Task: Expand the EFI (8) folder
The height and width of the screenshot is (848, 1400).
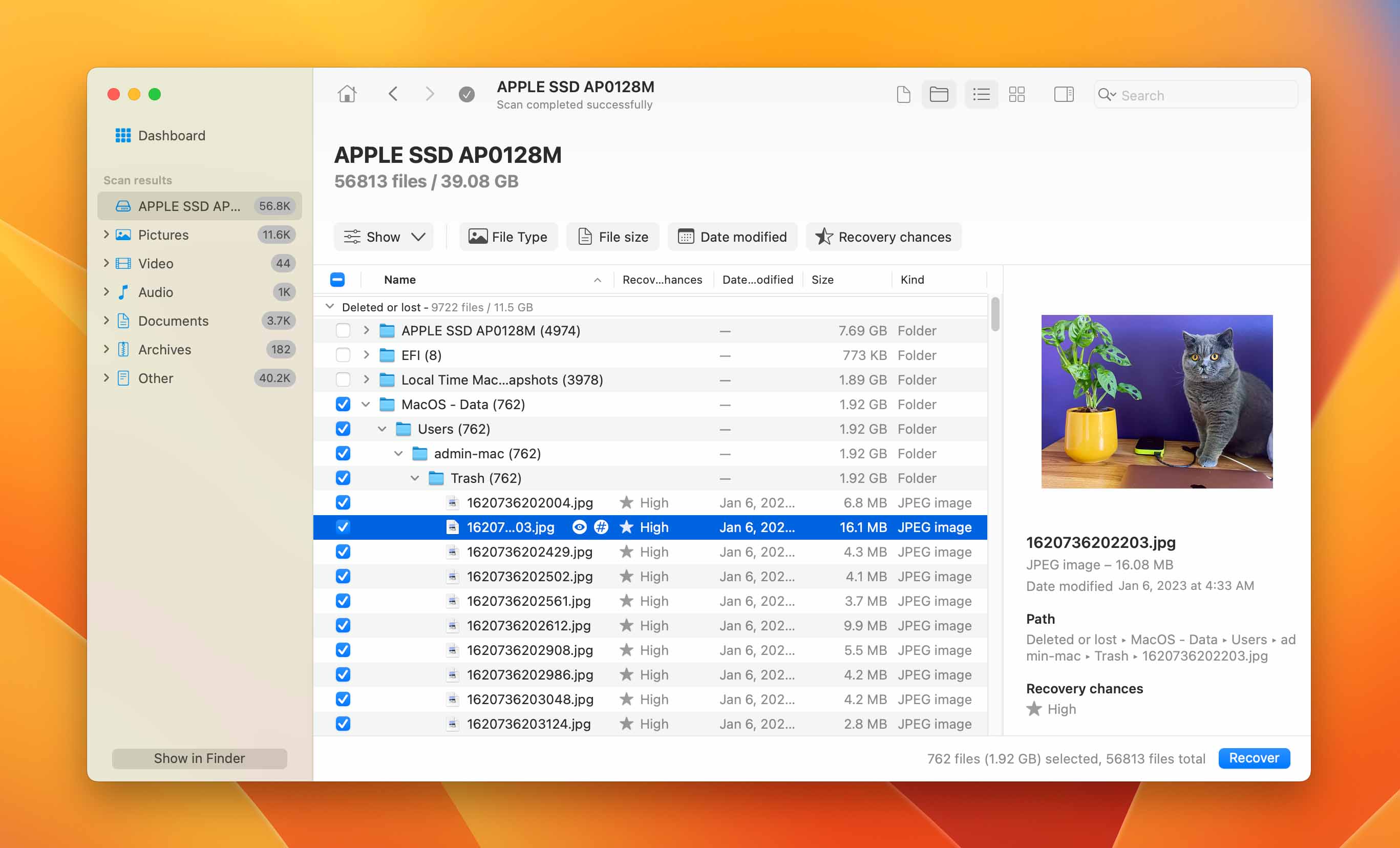Action: (367, 355)
